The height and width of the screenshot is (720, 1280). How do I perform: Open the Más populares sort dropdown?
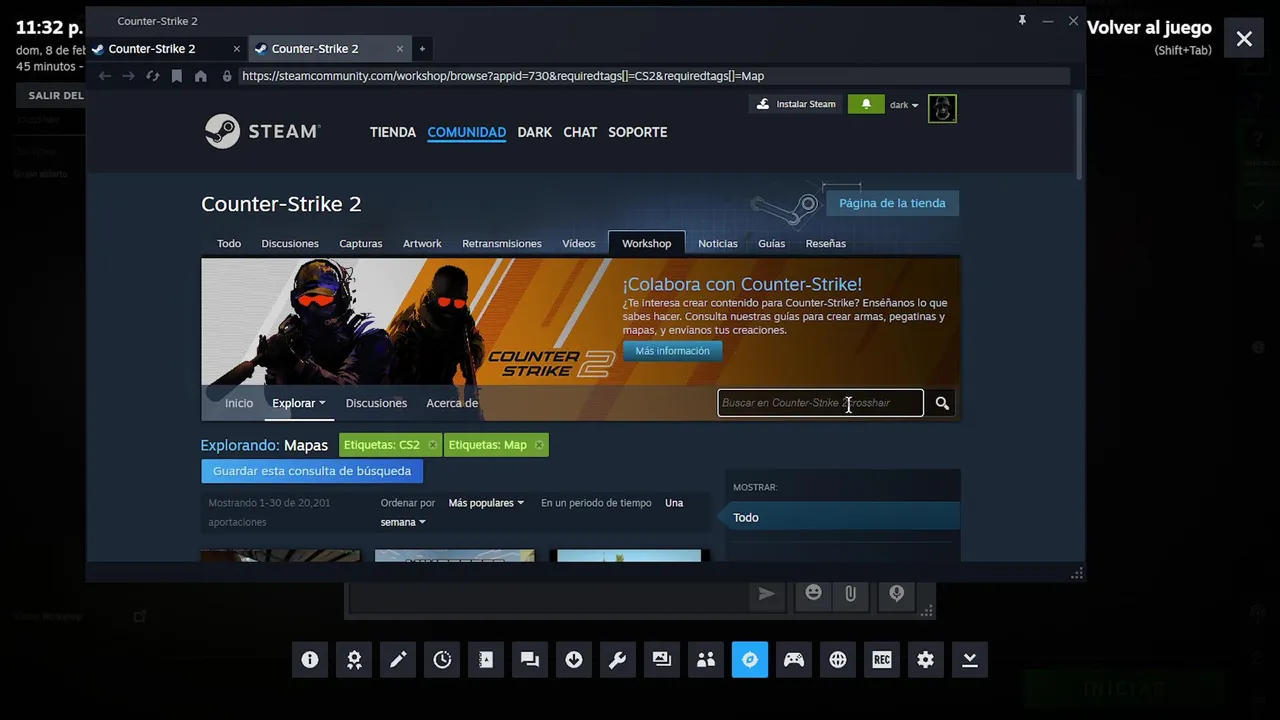[x=486, y=503]
